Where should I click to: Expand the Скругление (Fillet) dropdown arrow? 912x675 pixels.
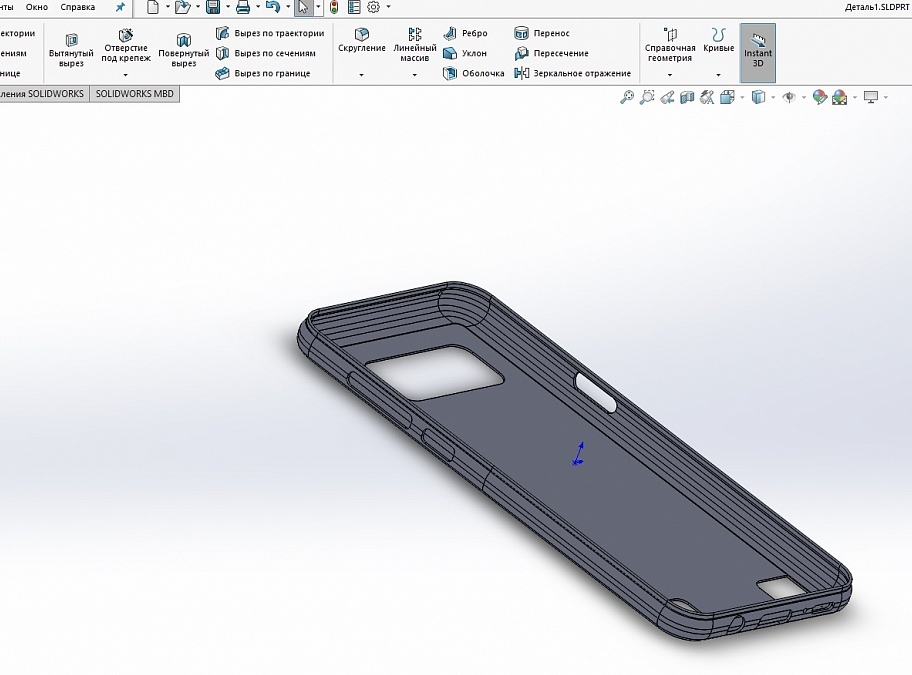pyautogui.click(x=361, y=75)
